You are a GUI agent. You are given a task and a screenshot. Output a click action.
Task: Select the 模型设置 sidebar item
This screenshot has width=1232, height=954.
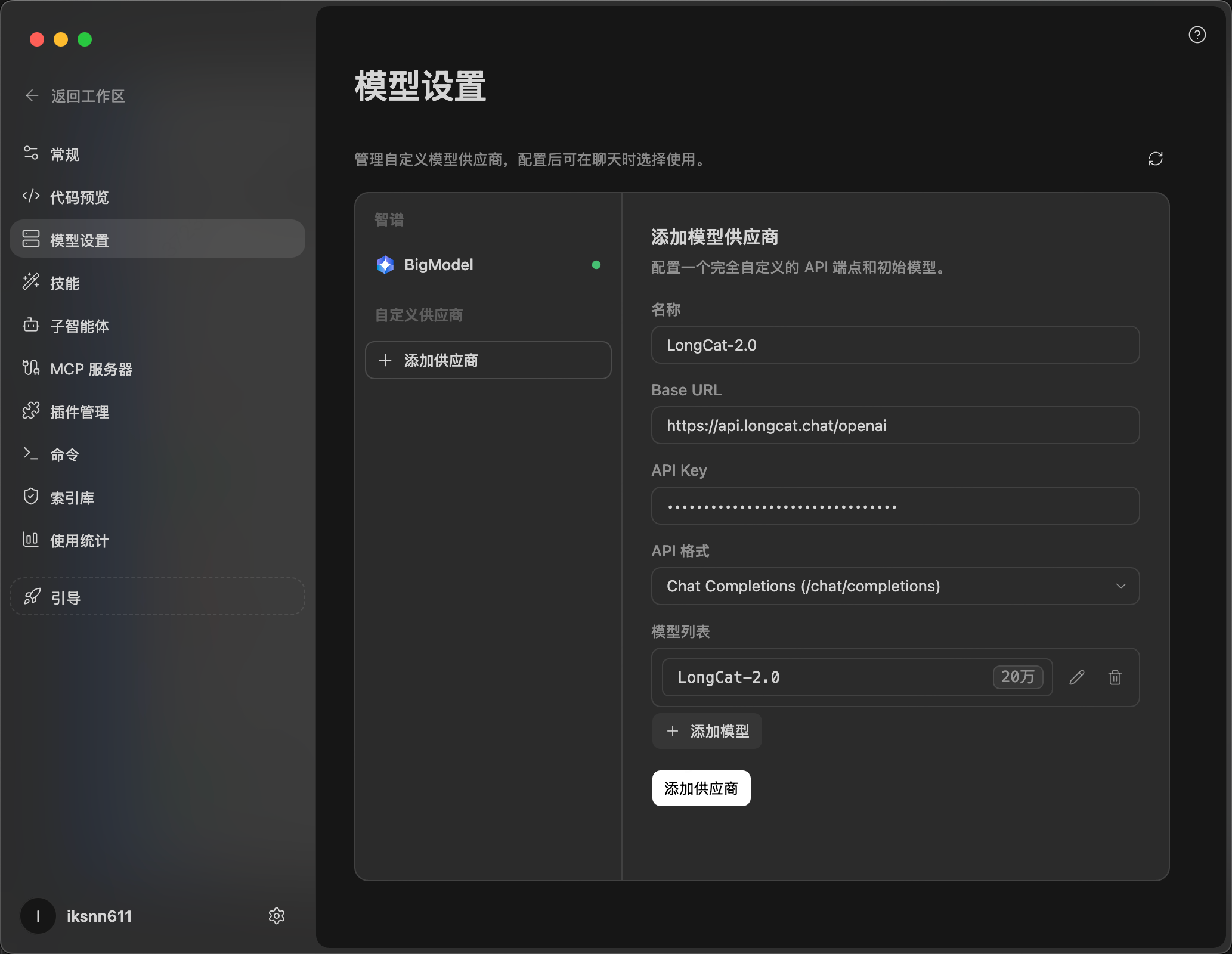coord(157,239)
